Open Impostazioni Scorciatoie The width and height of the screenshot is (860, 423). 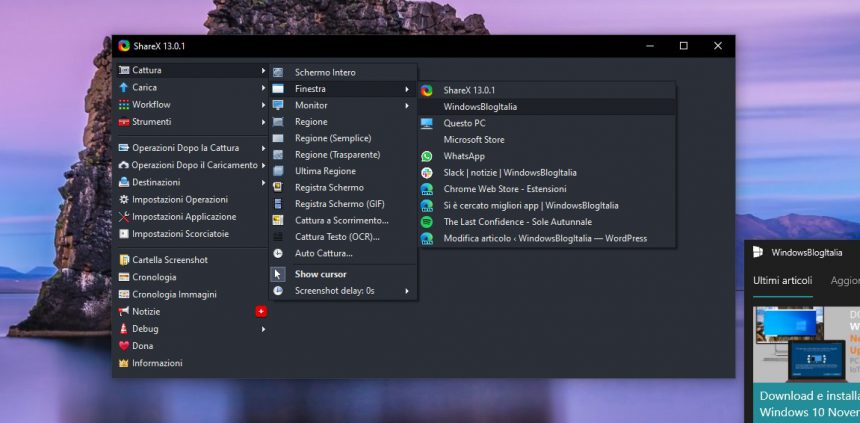coord(191,234)
